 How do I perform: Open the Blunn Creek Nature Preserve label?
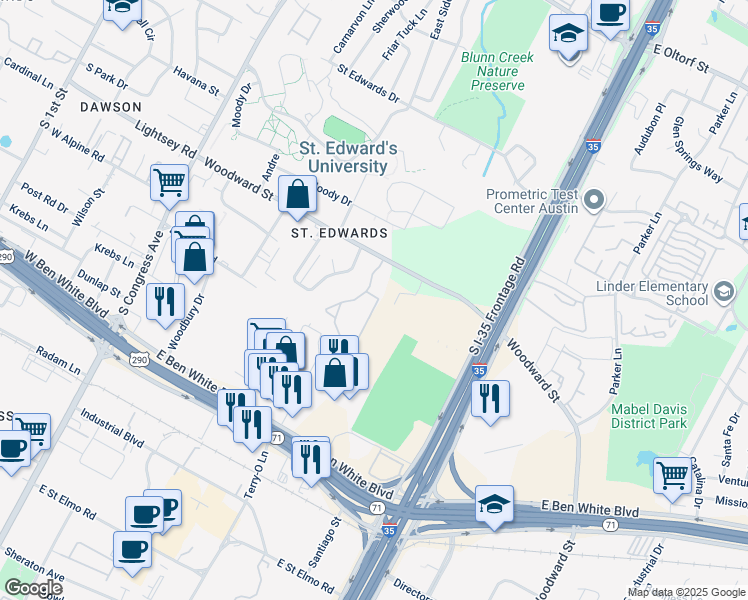[x=497, y=71]
